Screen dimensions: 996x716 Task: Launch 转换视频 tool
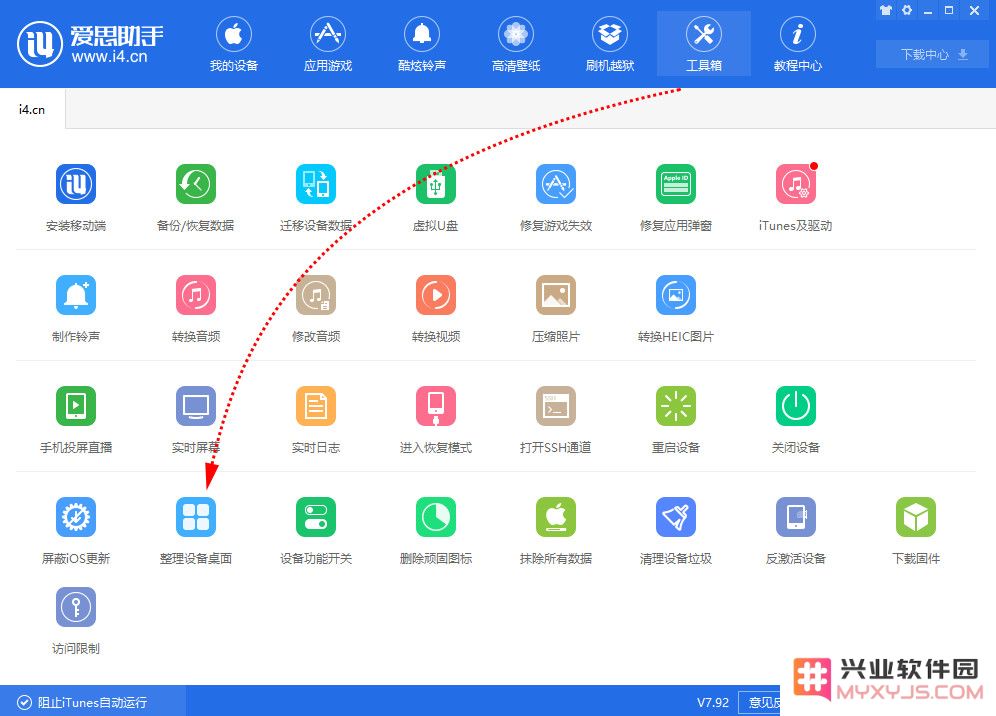click(436, 295)
